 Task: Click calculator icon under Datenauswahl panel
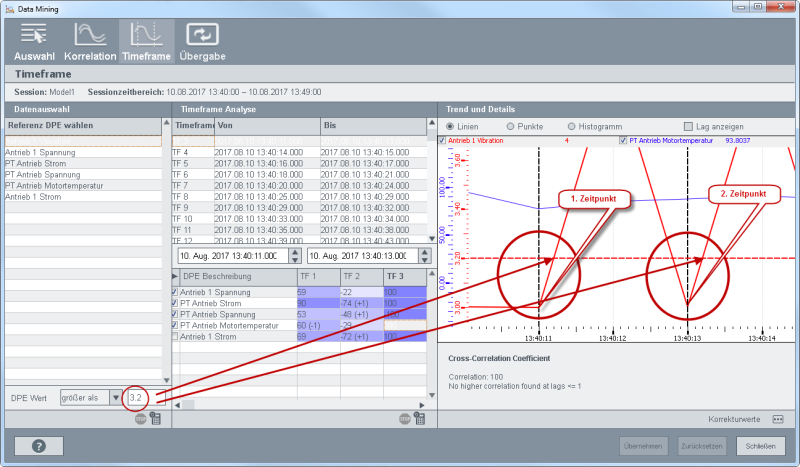pos(156,420)
